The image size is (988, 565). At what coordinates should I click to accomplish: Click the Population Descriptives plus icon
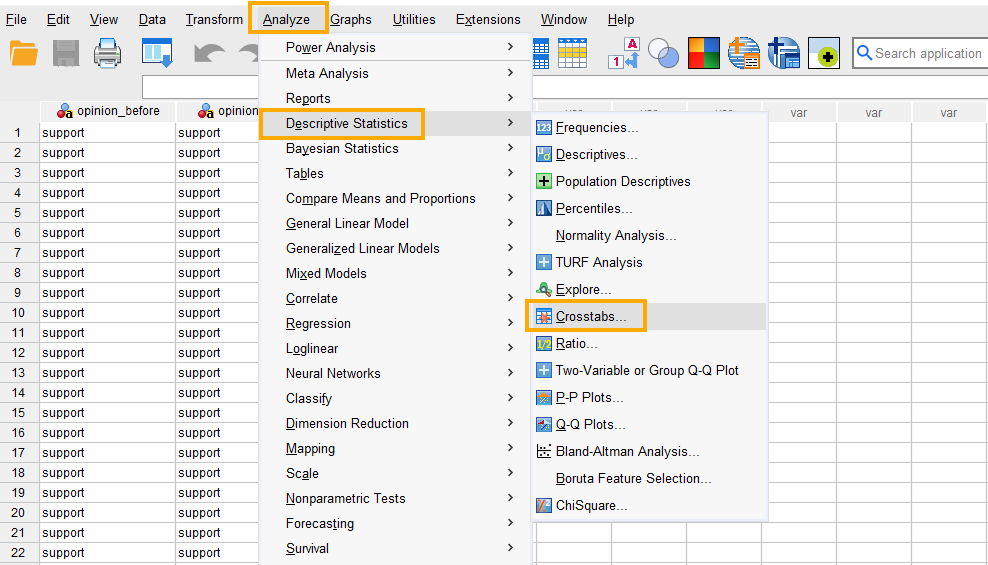point(544,181)
